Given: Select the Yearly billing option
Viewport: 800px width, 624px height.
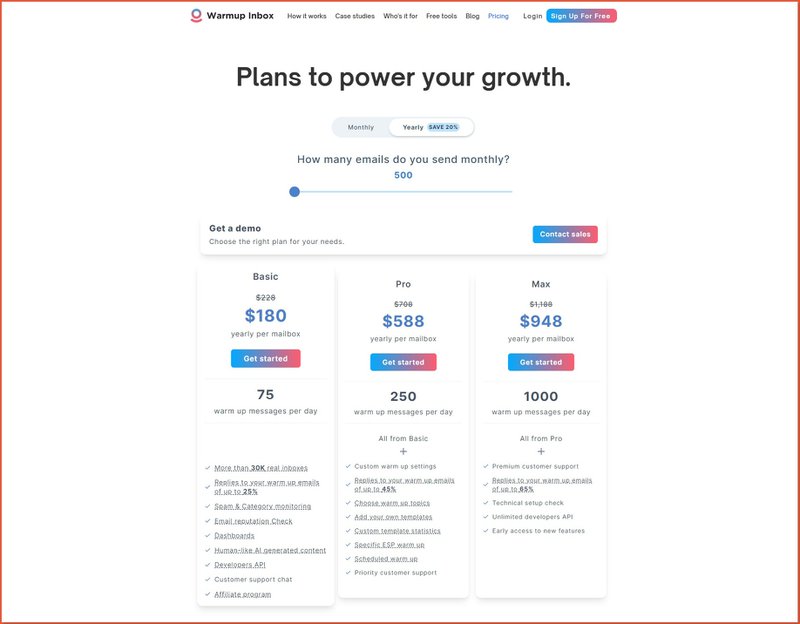Looking at the screenshot, I should point(431,127).
